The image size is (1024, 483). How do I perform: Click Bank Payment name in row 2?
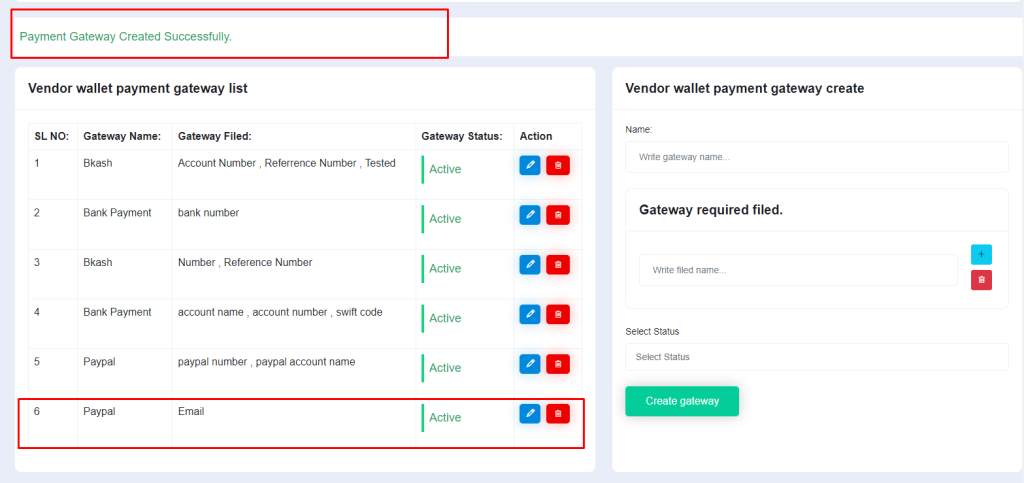click(x=117, y=213)
